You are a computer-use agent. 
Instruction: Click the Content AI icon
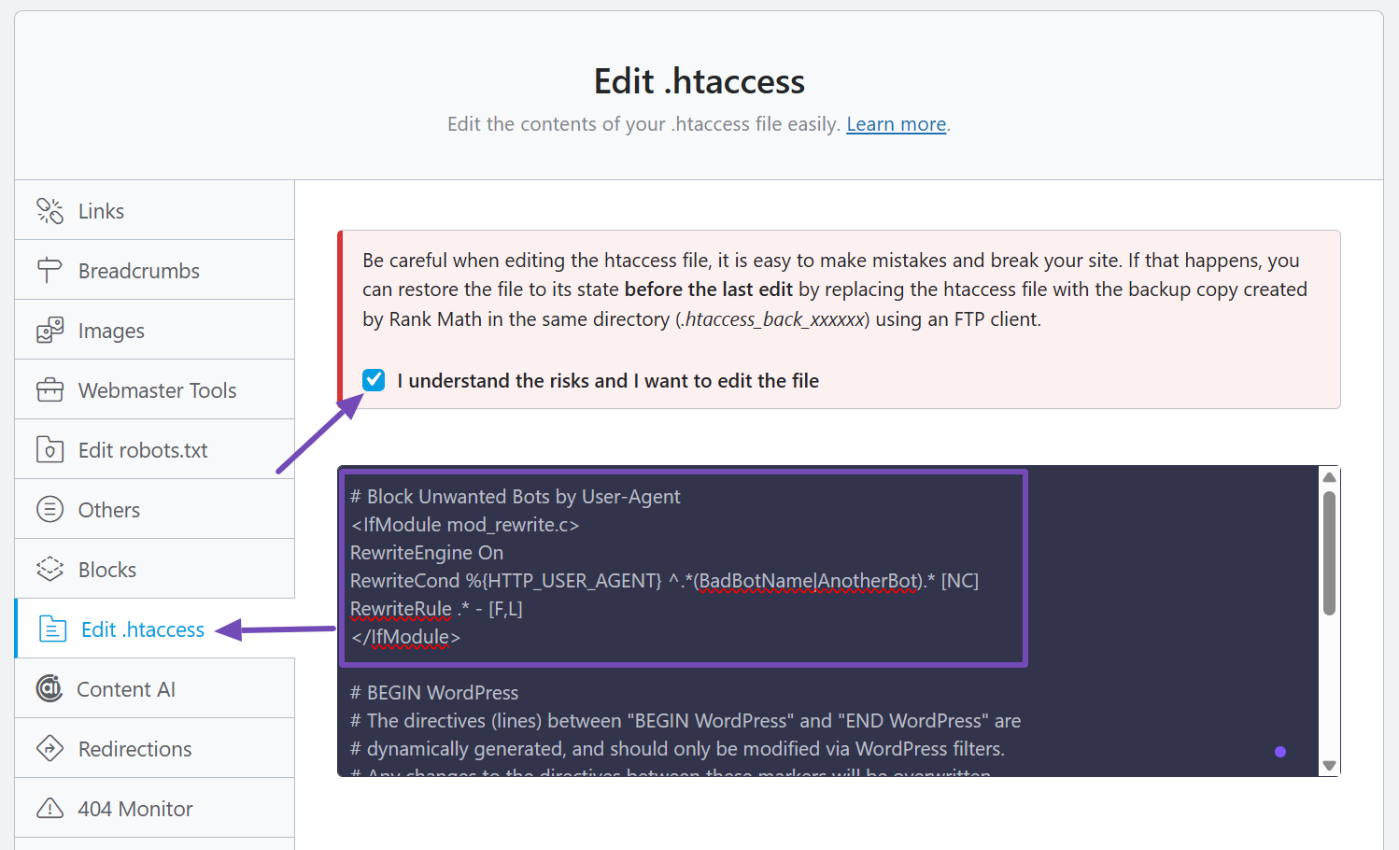[x=48, y=689]
